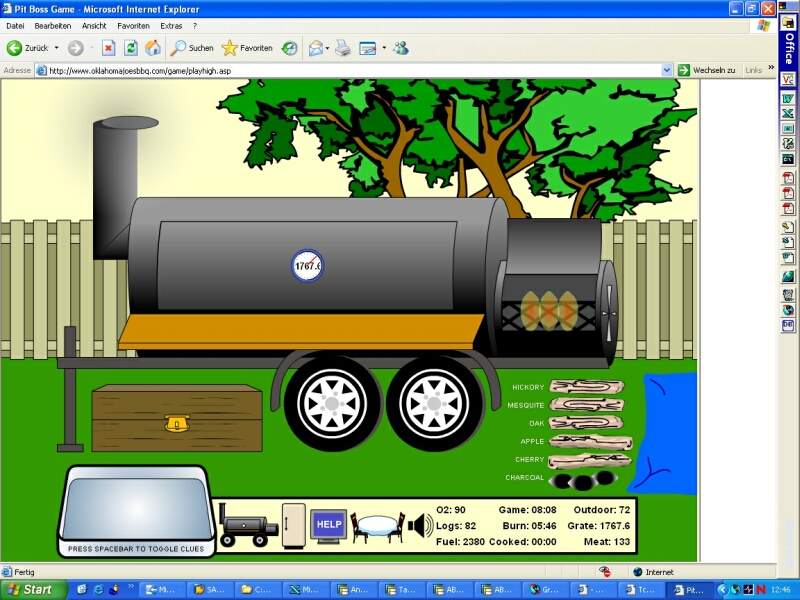
Task: Expand the edit button dropdown arrow
Action: pos(384,48)
